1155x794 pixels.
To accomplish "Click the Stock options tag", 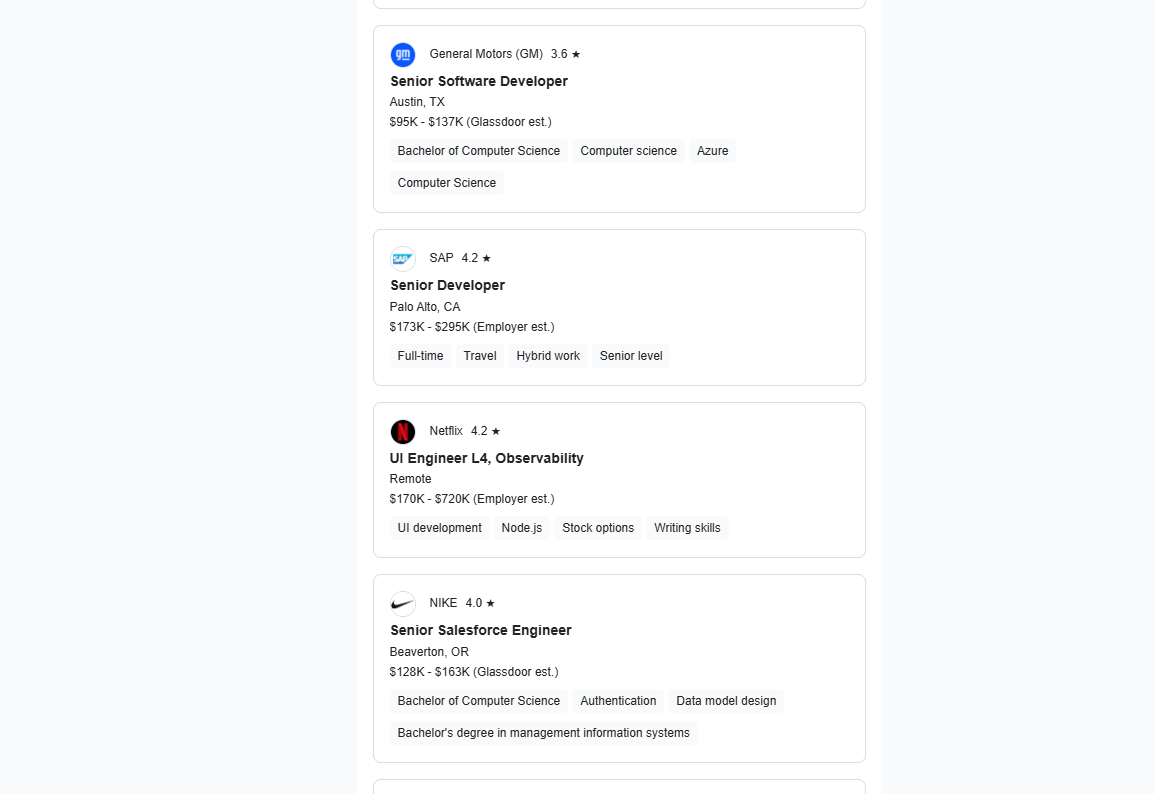I will (598, 528).
